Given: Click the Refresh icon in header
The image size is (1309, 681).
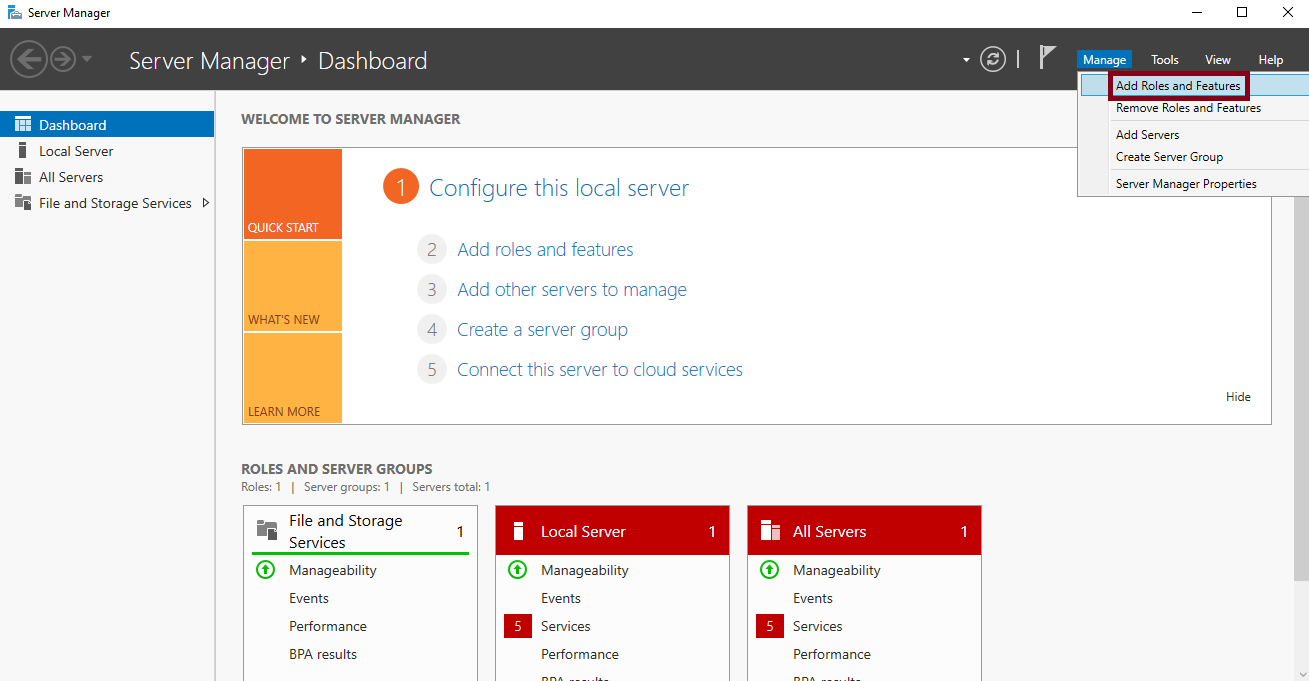Looking at the screenshot, I should [993, 59].
